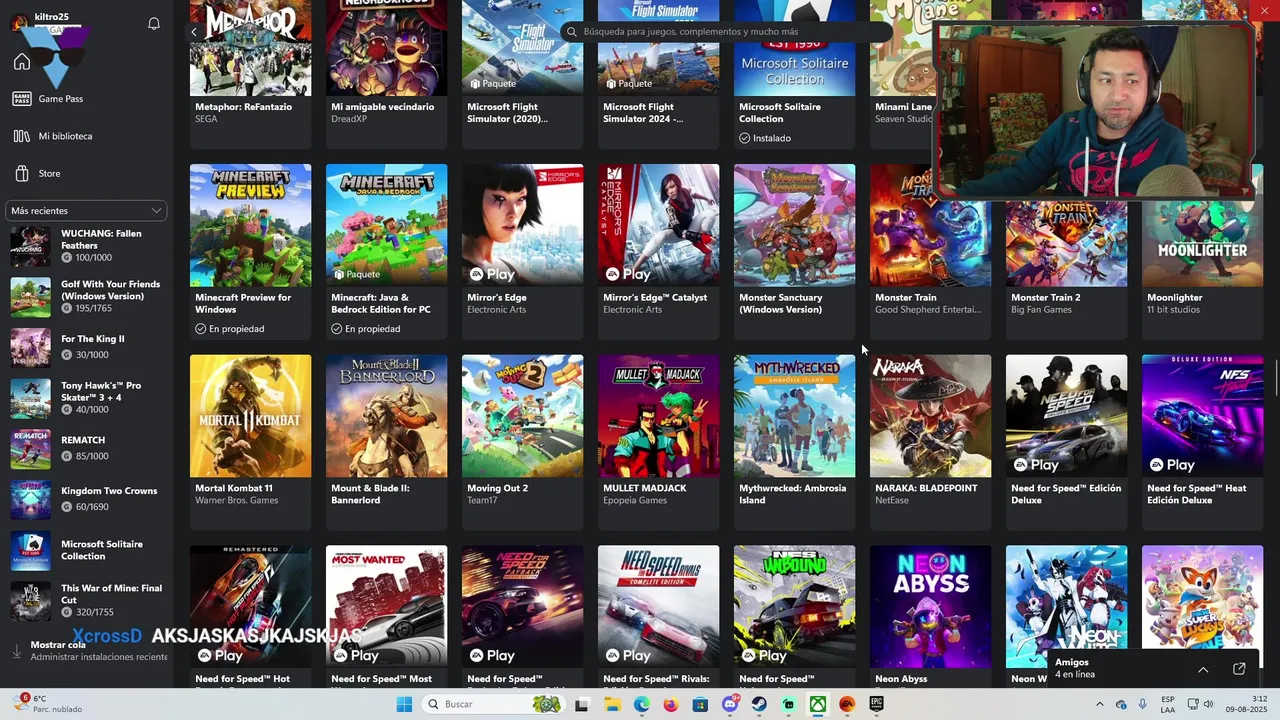Open Epic Games Launcher in taskbar
Image resolution: width=1280 pixels, height=720 pixels.
pyautogui.click(x=876, y=705)
